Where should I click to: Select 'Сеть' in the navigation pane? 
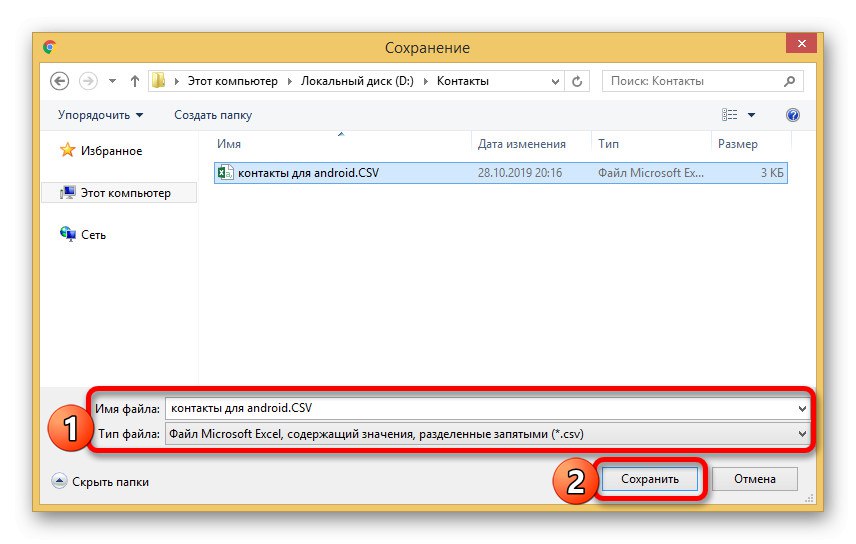(93, 235)
